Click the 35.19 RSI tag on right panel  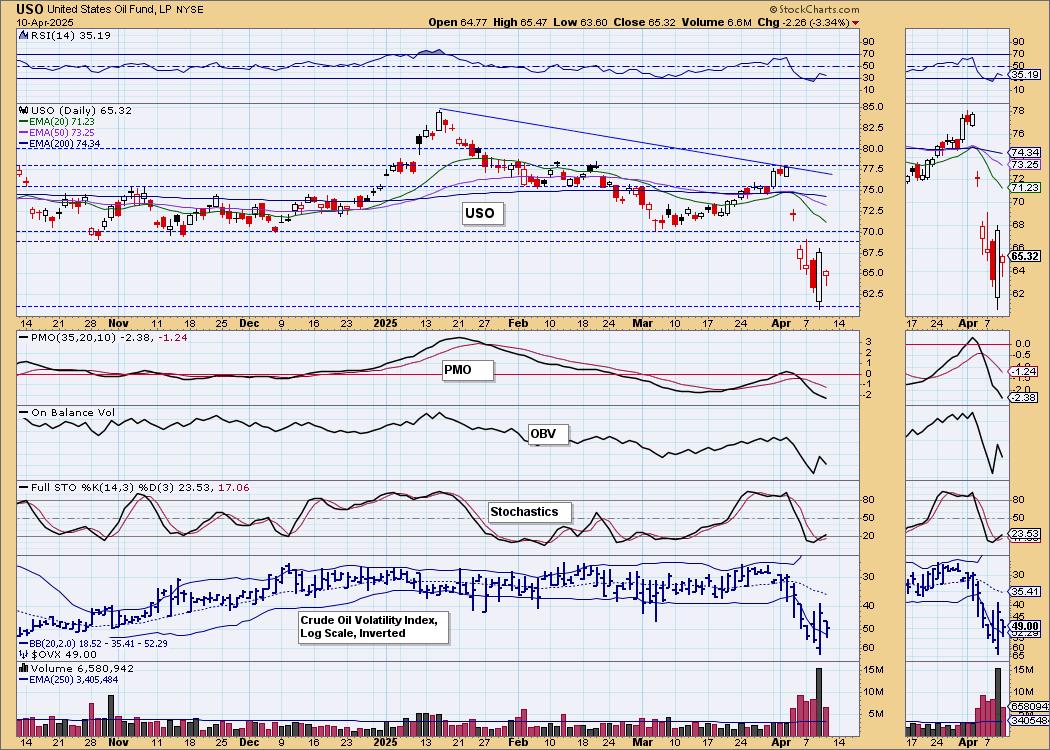(x=1025, y=75)
